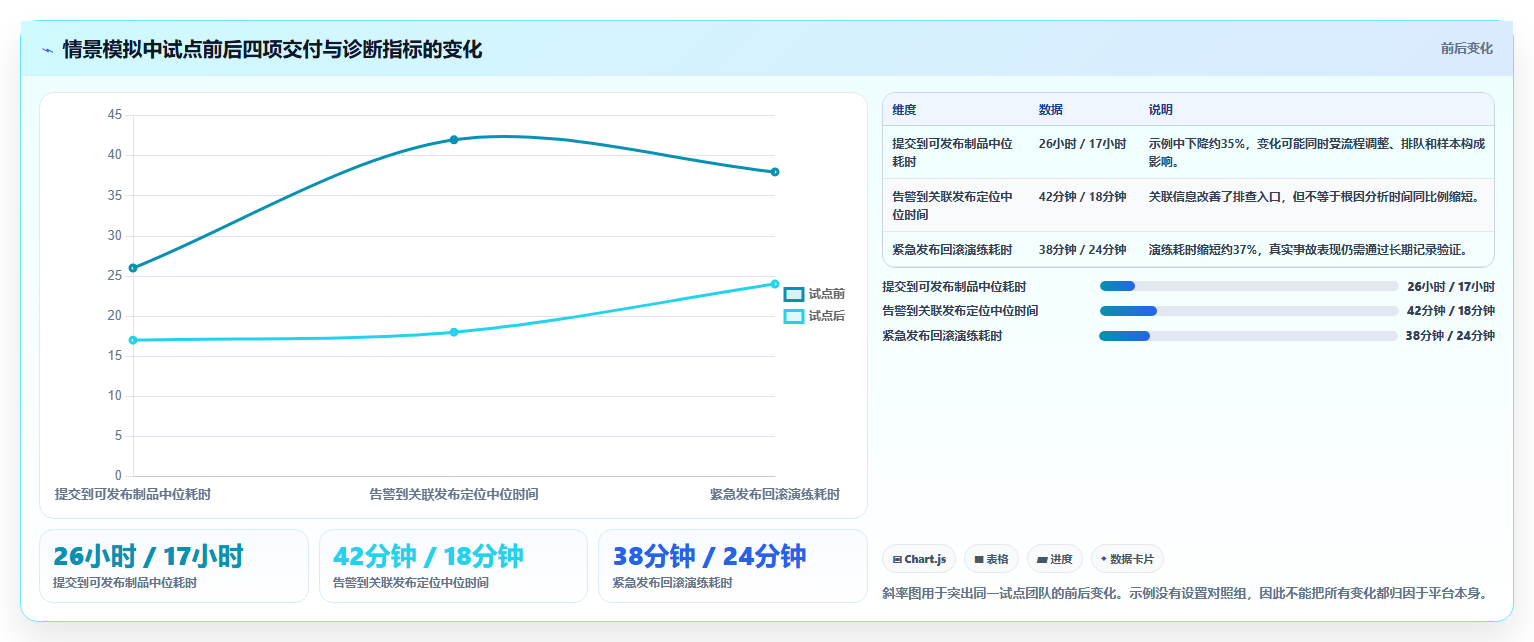Click x-axis label 提交到可发布制品中位耗时
This screenshot has height=642, width=1534.
tap(133, 494)
